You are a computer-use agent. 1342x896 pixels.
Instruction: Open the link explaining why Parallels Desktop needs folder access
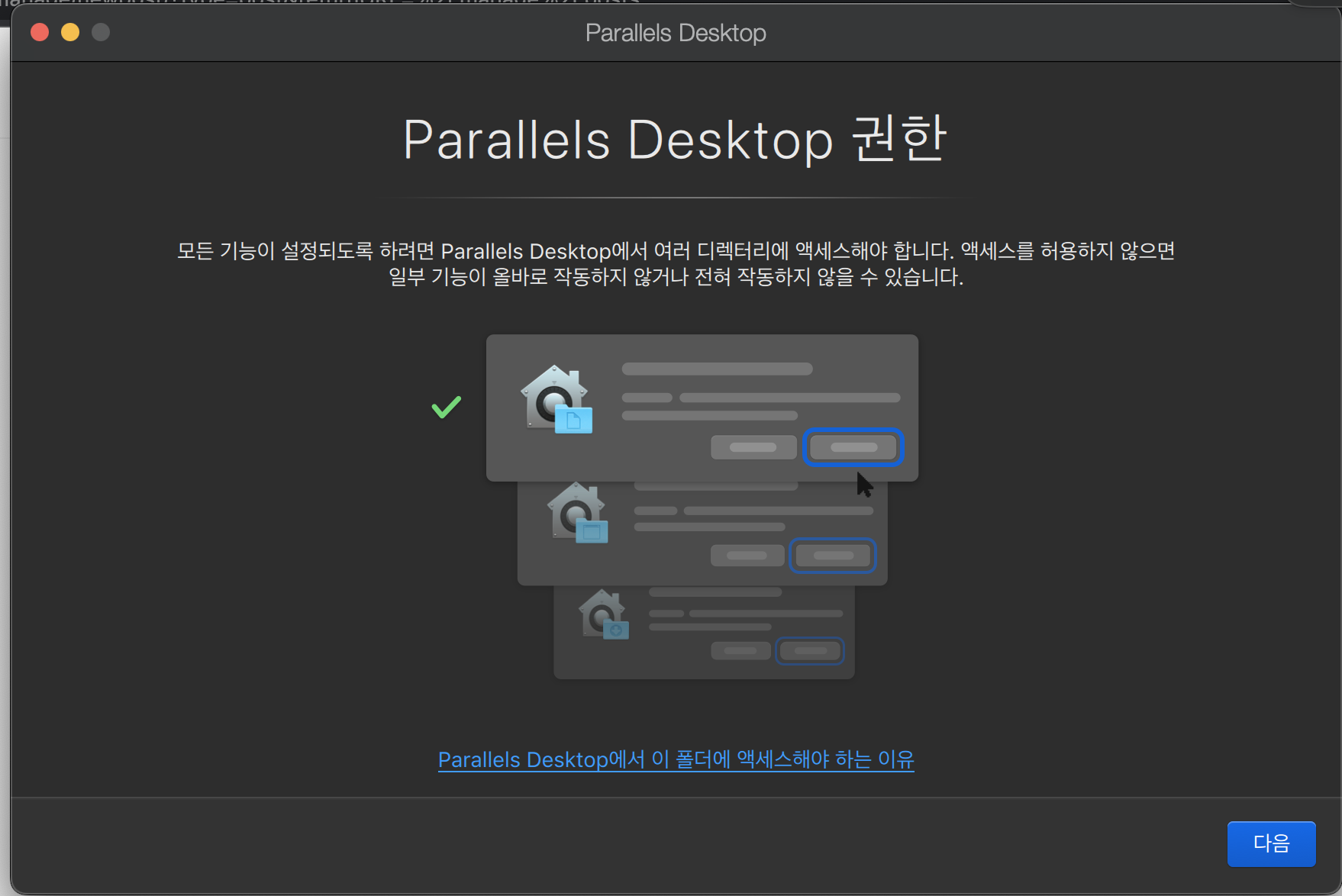click(676, 759)
